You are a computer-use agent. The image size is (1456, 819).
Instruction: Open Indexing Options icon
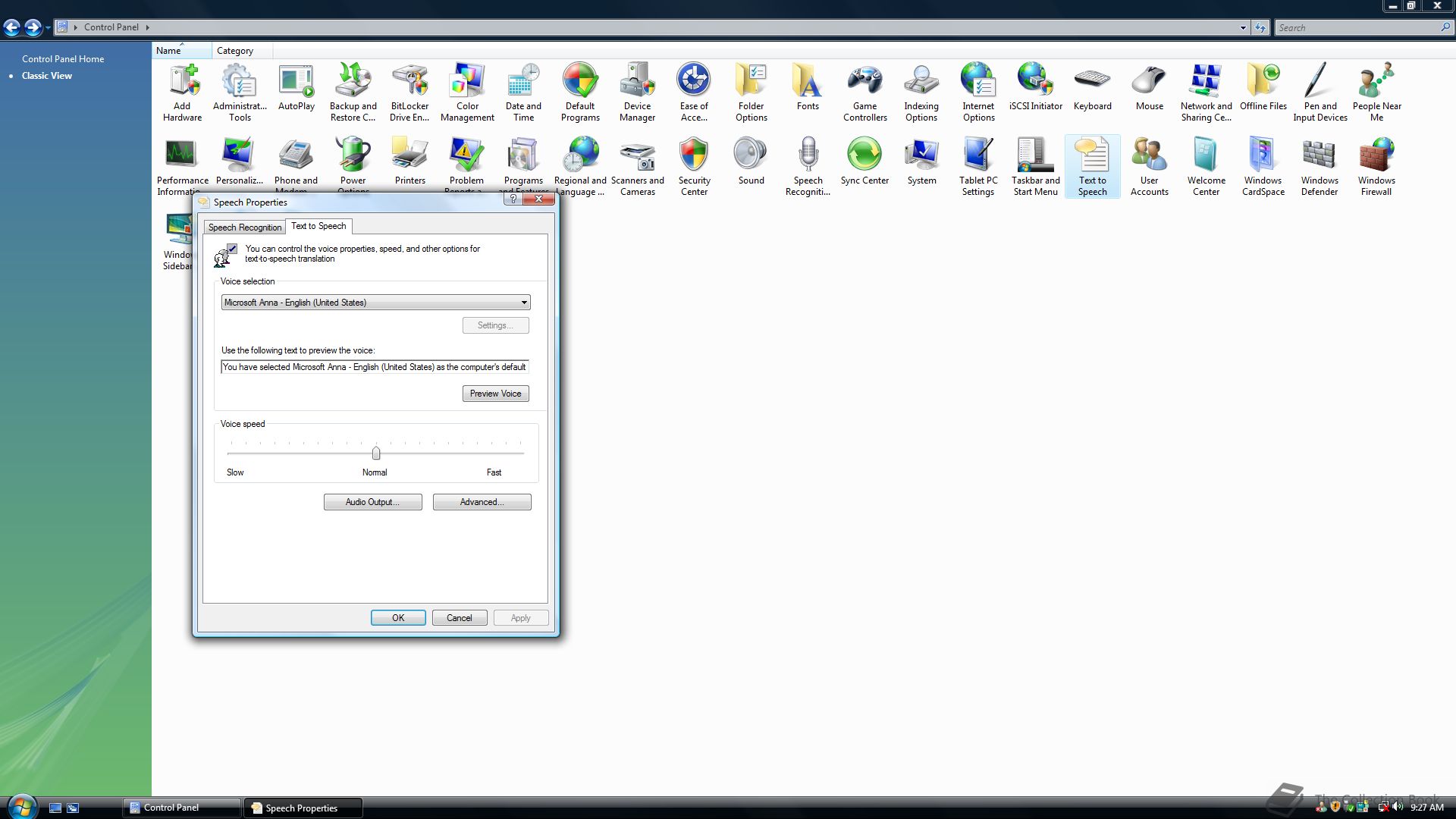921,92
